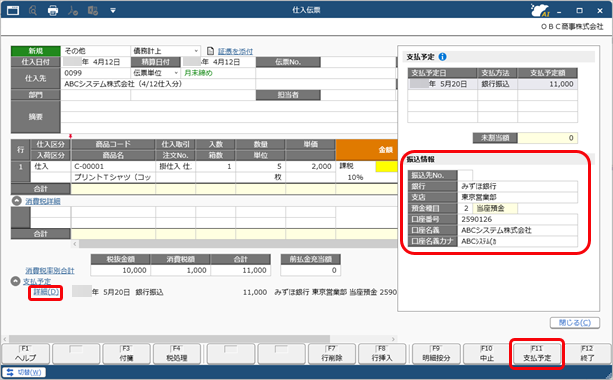Click the 閉じる(C) button
The height and width of the screenshot is (380, 613).
(575, 323)
